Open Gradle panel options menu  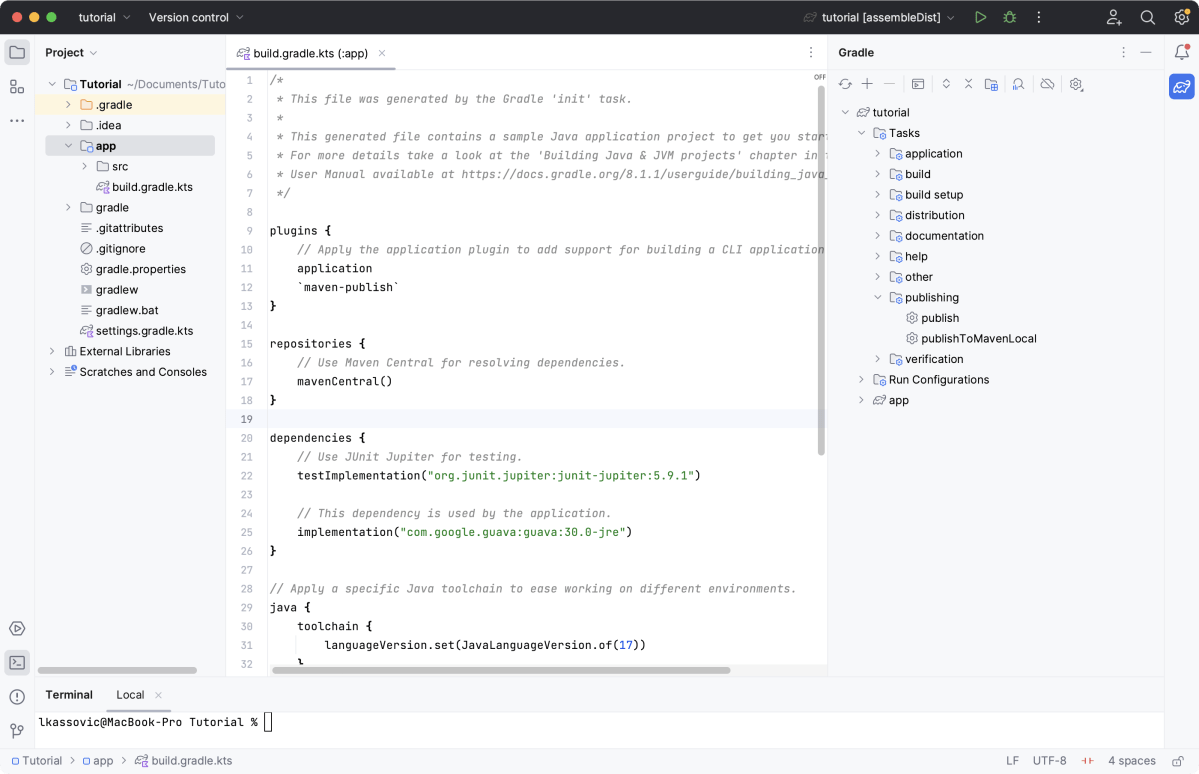pyautogui.click(x=1123, y=52)
